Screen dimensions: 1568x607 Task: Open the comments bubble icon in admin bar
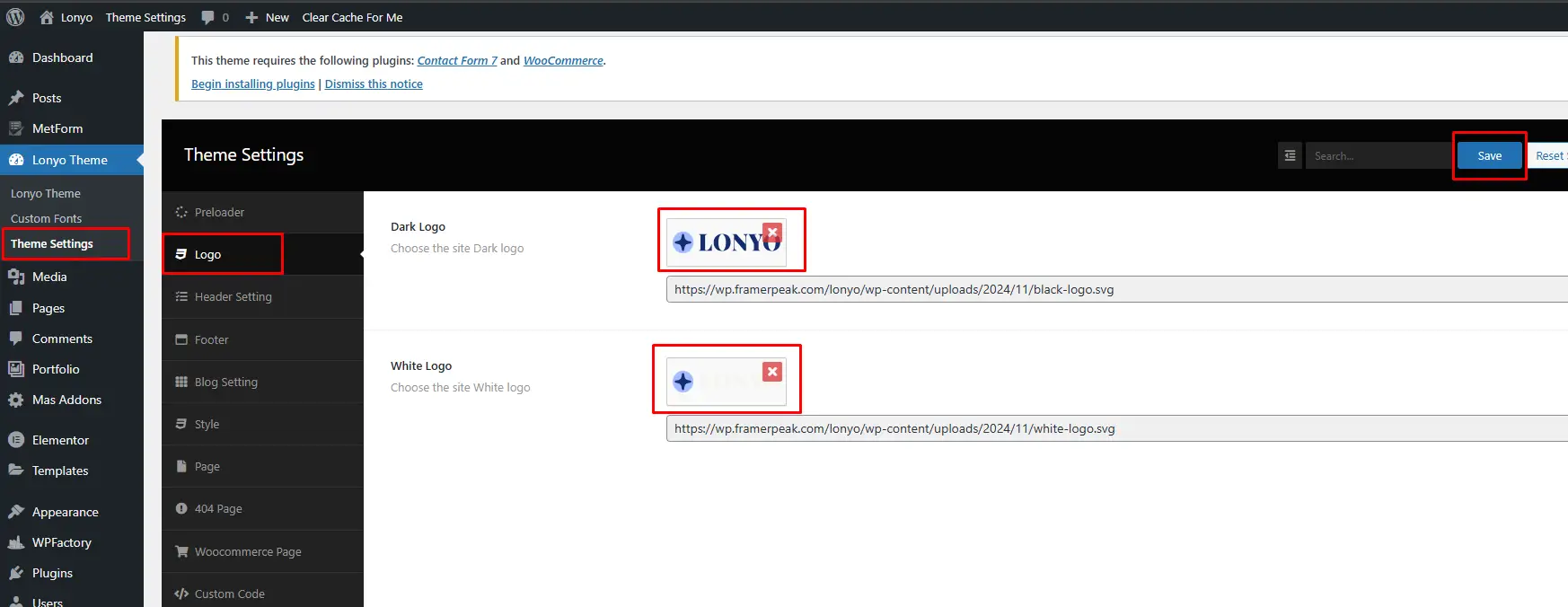click(x=207, y=17)
